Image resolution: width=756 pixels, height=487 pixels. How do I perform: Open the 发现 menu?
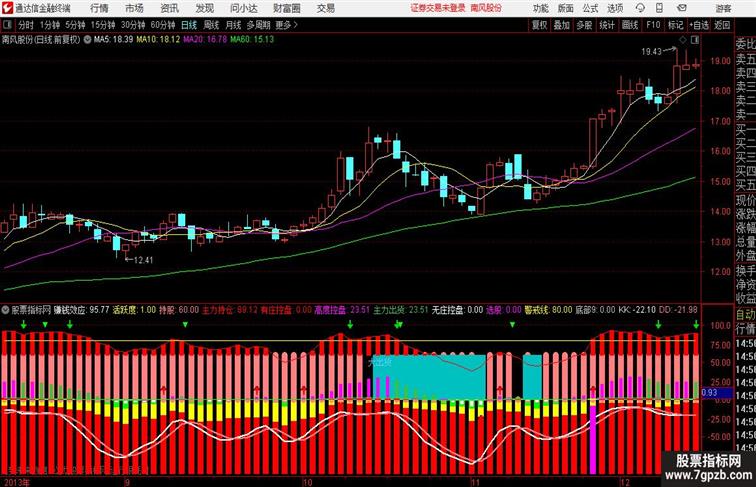point(205,8)
